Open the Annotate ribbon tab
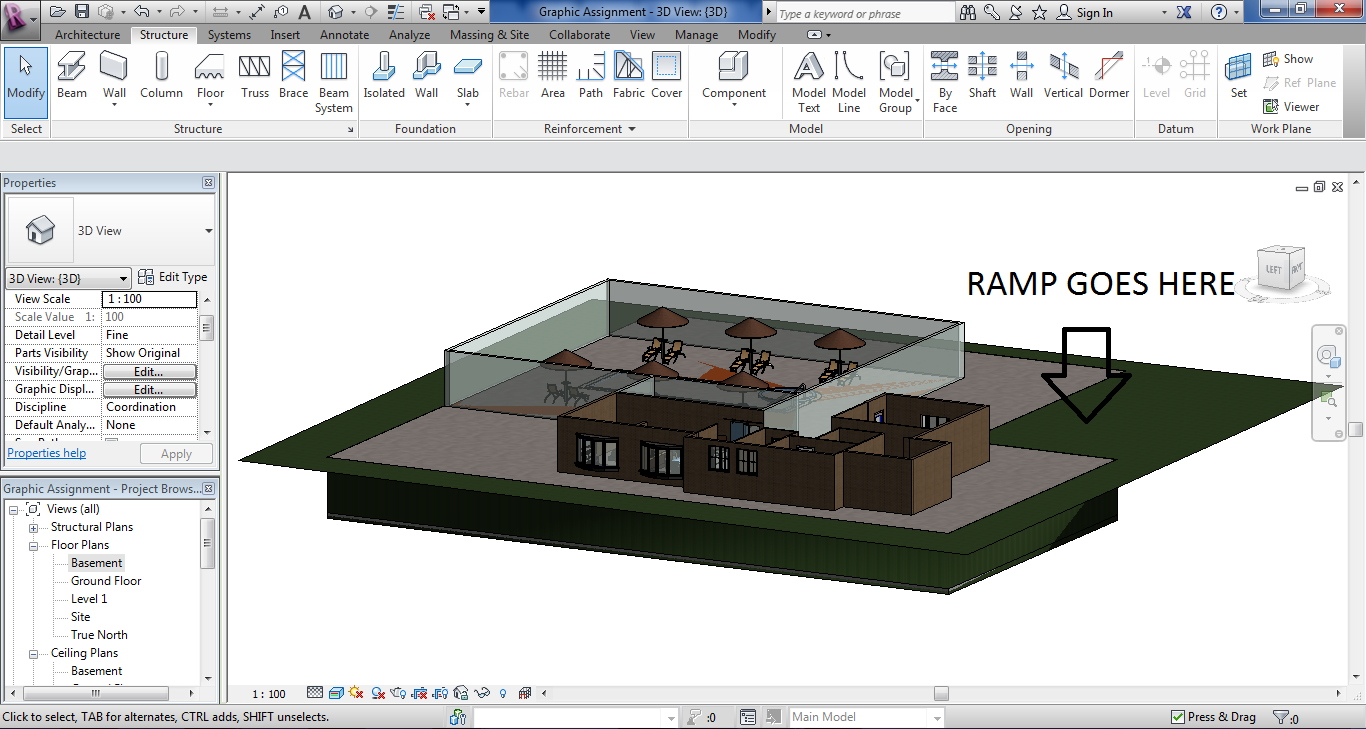The width and height of the screenshot is (1366, 729). tap(345, 35)
